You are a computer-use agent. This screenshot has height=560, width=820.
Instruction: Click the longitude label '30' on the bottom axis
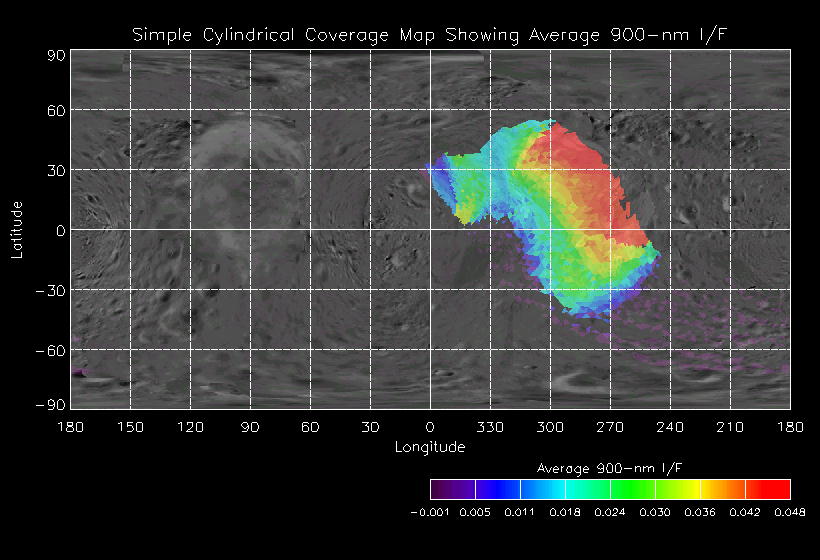pyautogui.click(x=370, y=427)
